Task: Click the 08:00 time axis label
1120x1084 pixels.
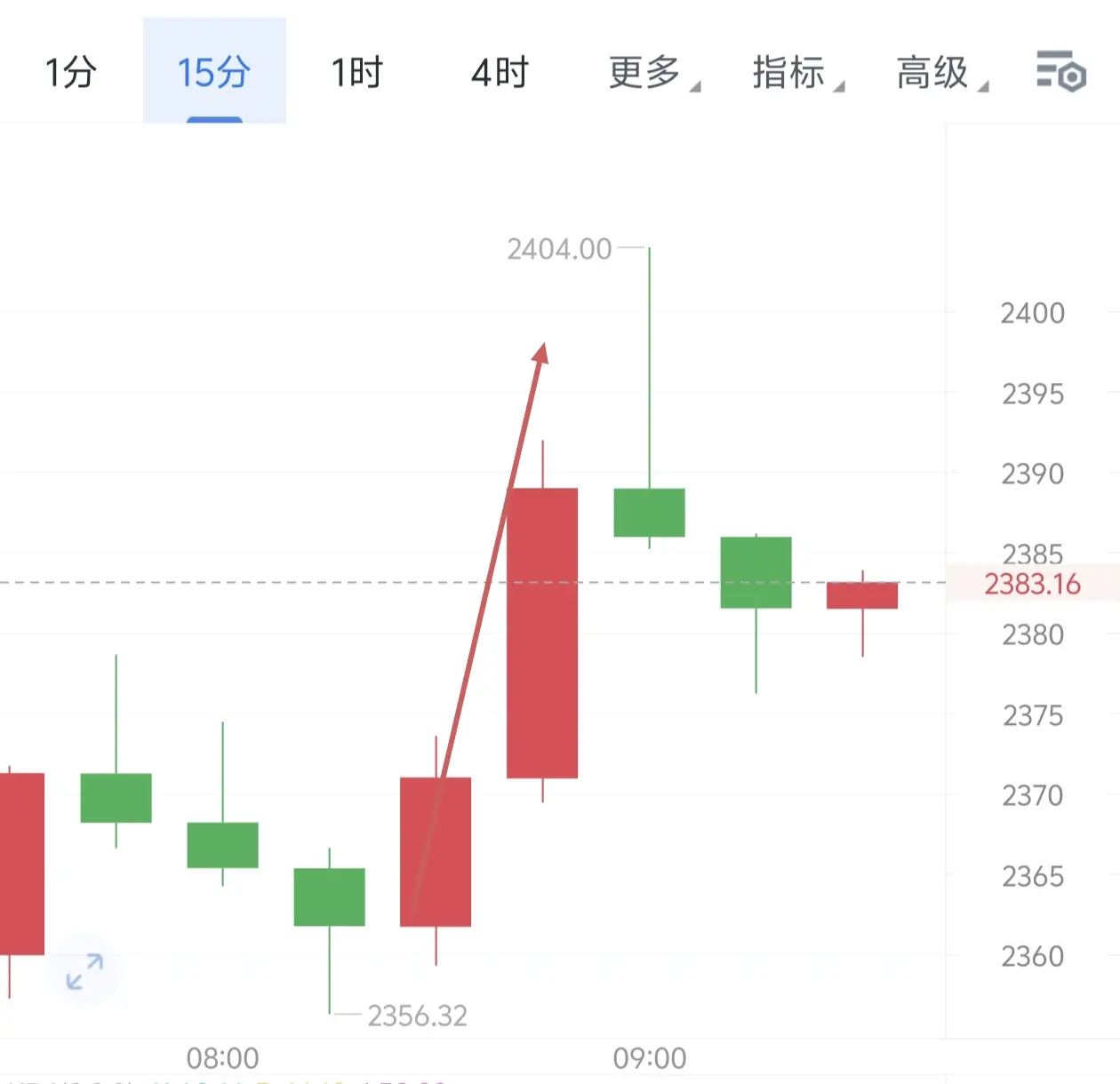Action: tap(222, 1058)
